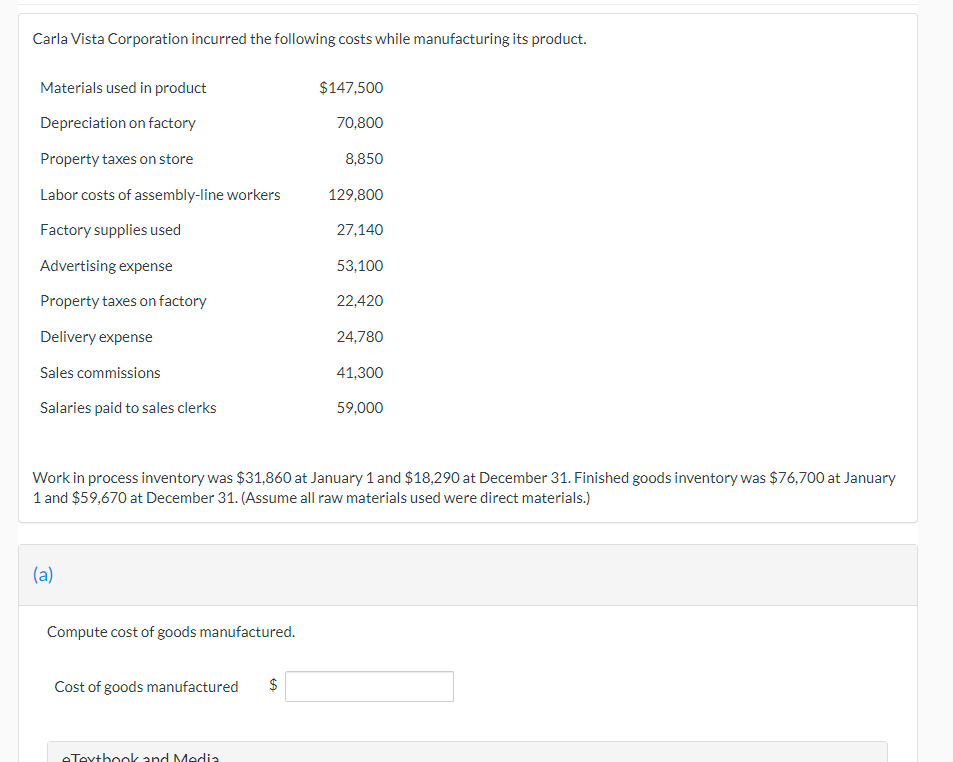Select the 59,000 value for sales clerks
The width and height of the screenshot is (953, 762).
point(360,407)
